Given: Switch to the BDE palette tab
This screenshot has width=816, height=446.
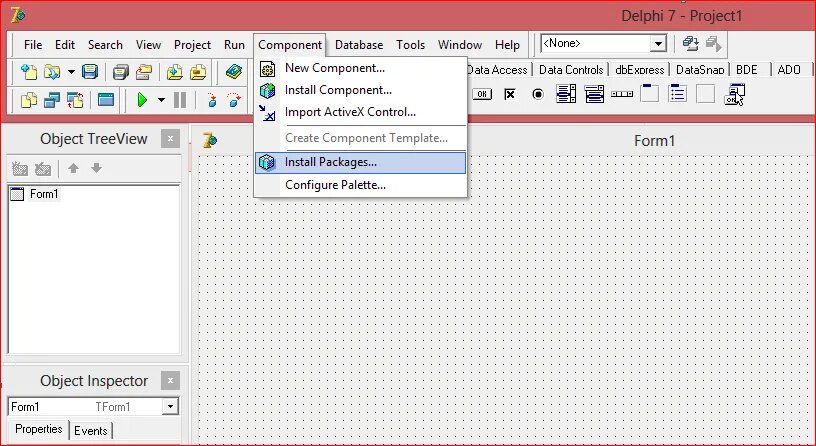Looking at the screenshot, I should point(747,69).
